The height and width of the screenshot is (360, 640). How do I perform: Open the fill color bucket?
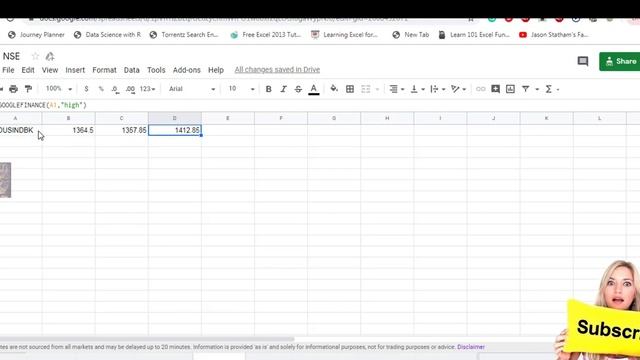click(x=334, y=89)
